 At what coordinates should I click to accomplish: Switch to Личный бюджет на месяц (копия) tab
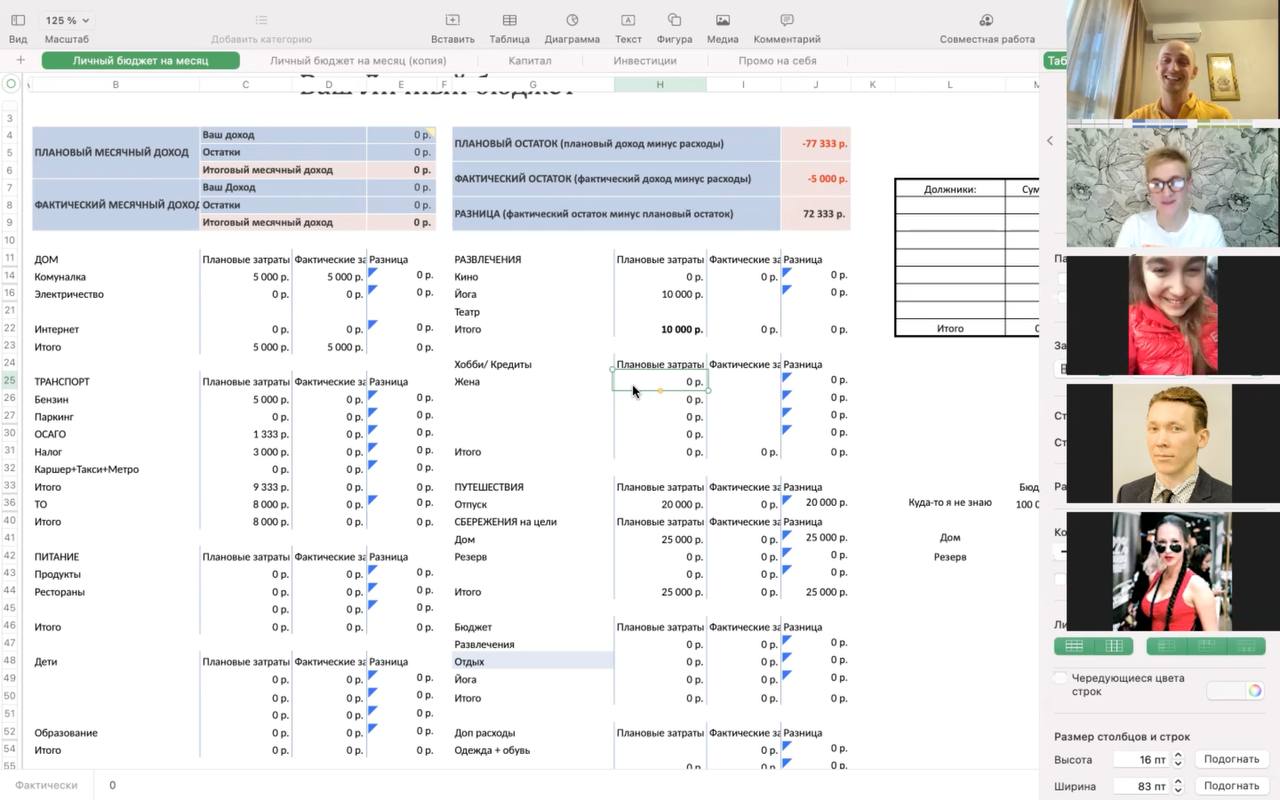click(x=358, y=60)
